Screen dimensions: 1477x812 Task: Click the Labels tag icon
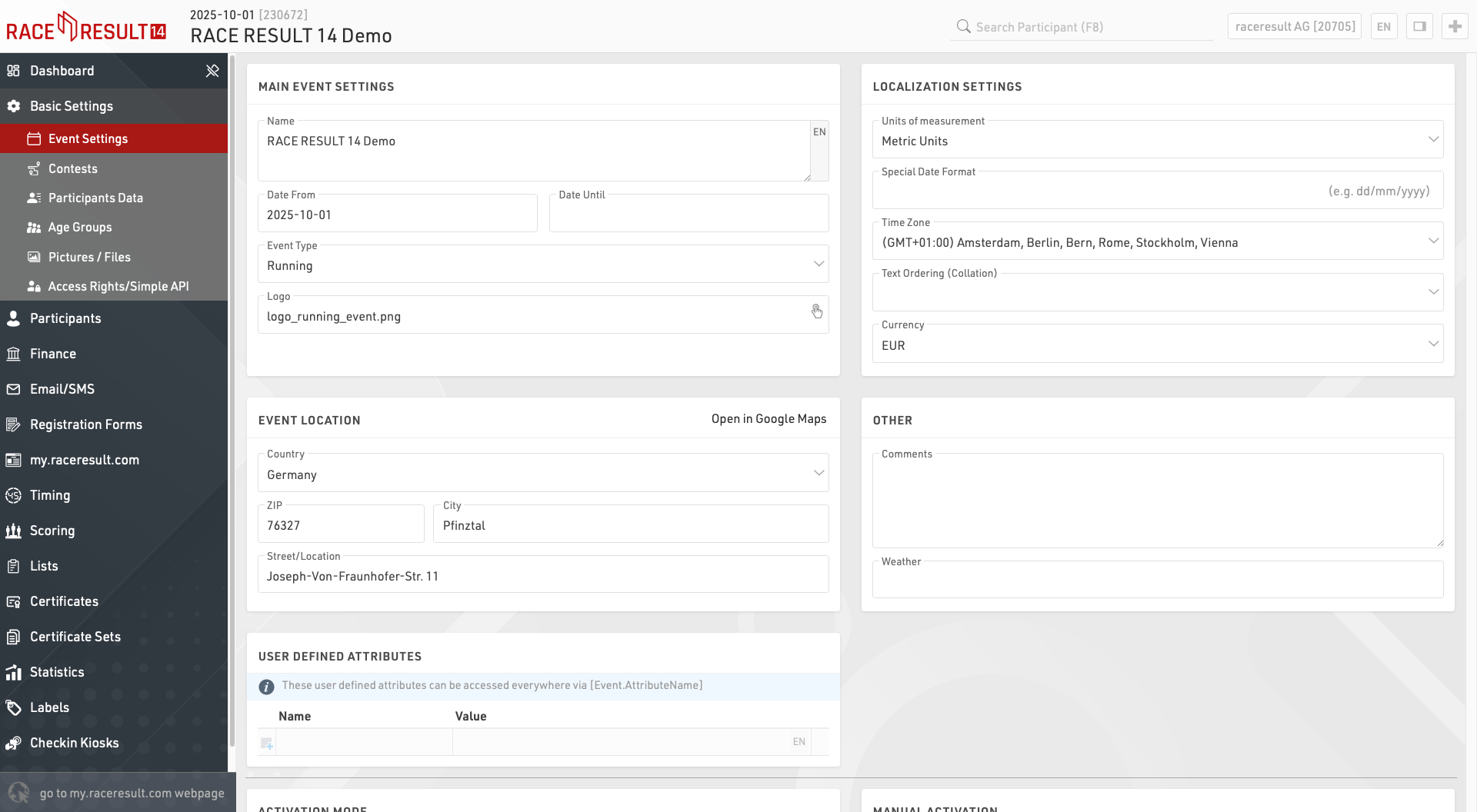point(13,707)
